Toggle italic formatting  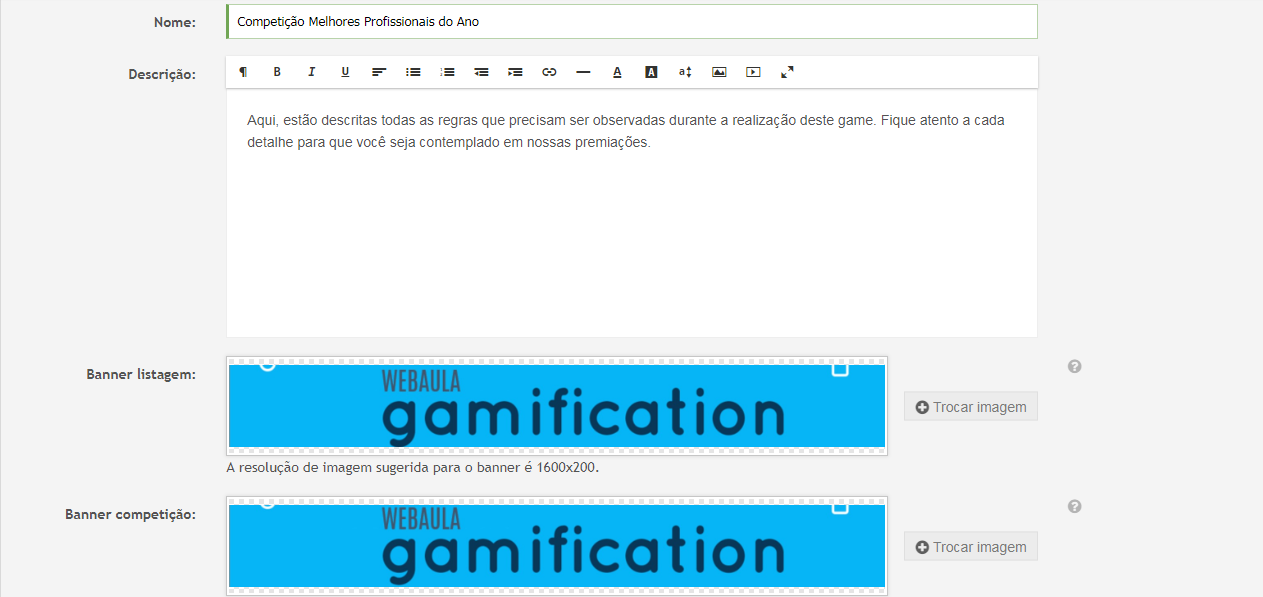coord(311,72)
